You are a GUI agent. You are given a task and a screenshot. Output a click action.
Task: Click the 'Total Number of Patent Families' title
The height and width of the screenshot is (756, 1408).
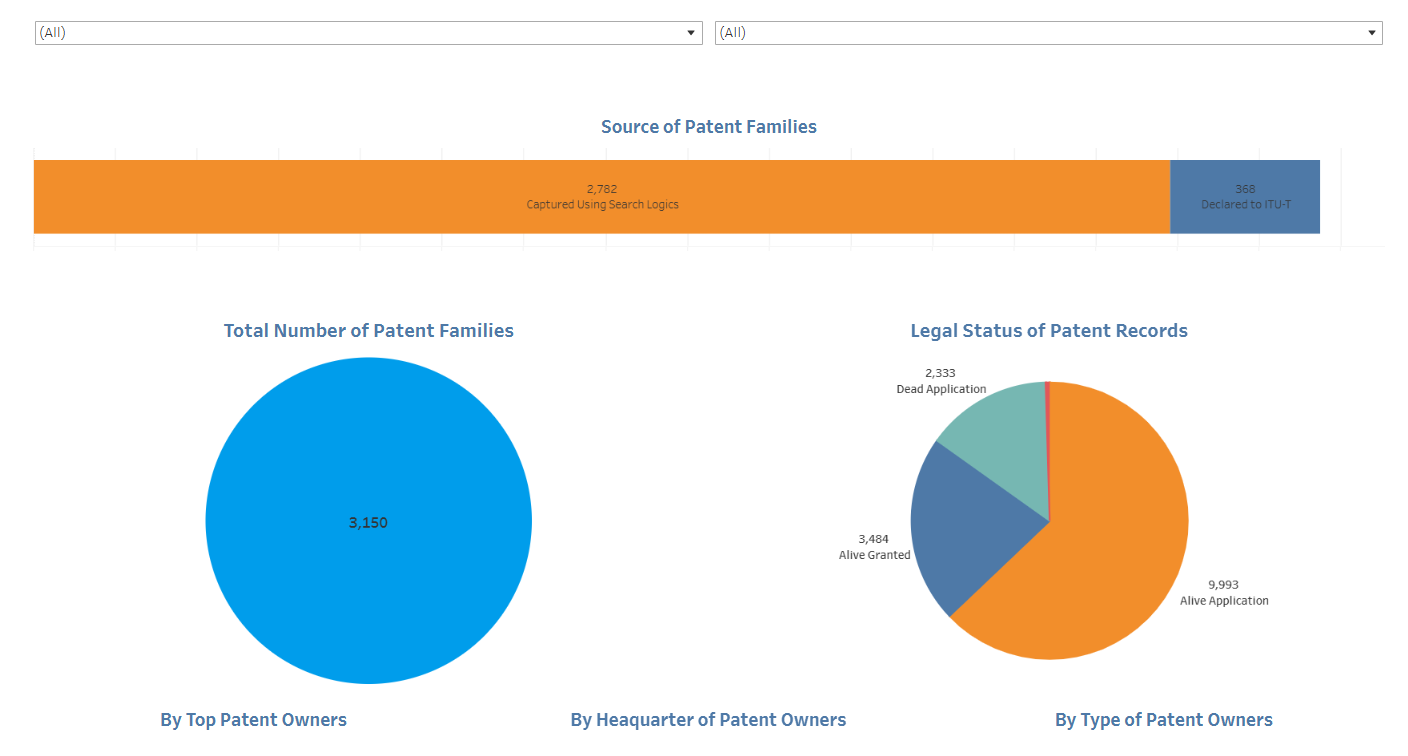[x=369, y=331]
